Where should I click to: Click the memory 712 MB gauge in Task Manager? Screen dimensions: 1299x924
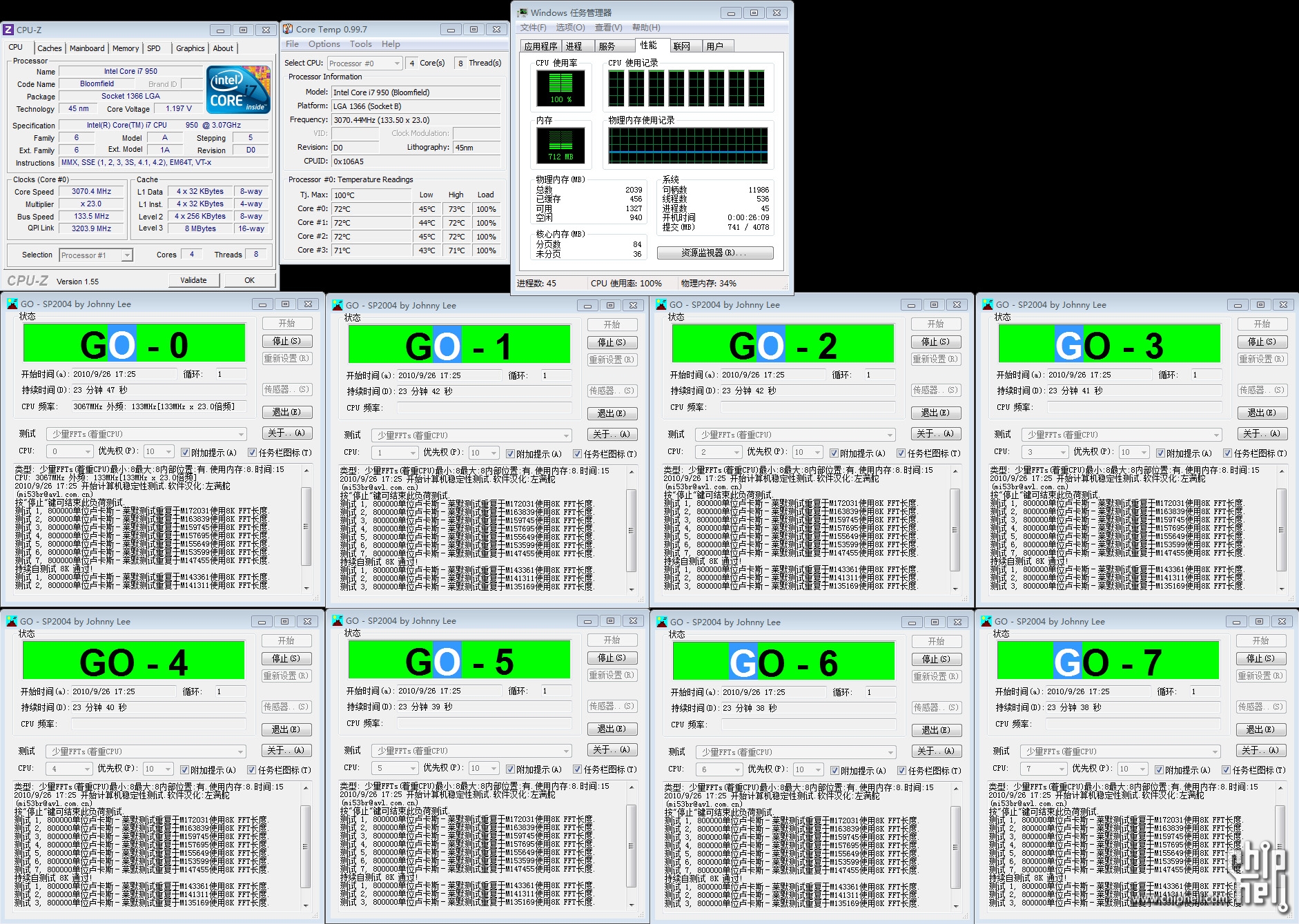[560, 146]
